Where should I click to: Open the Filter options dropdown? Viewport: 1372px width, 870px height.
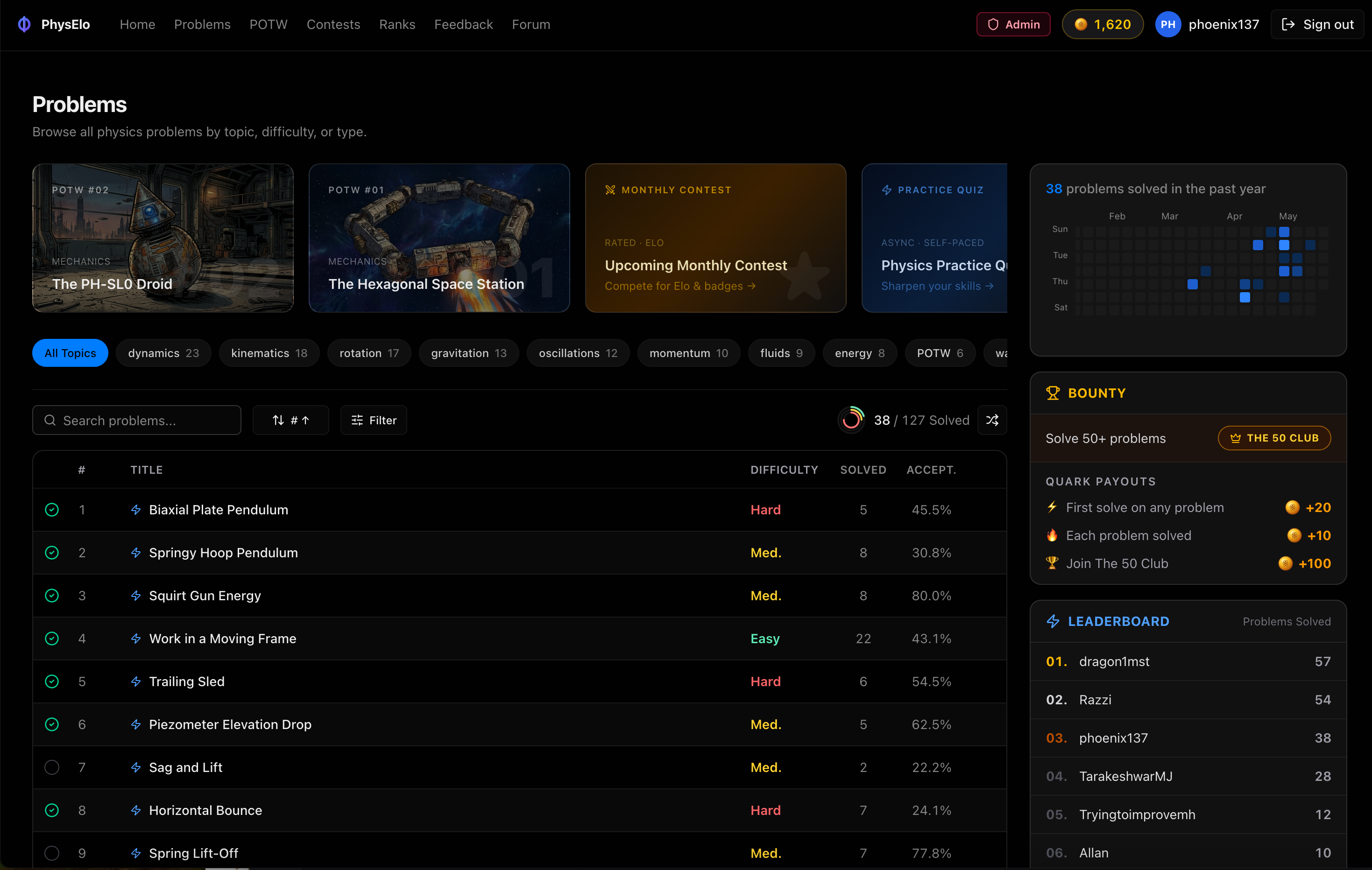373,420
